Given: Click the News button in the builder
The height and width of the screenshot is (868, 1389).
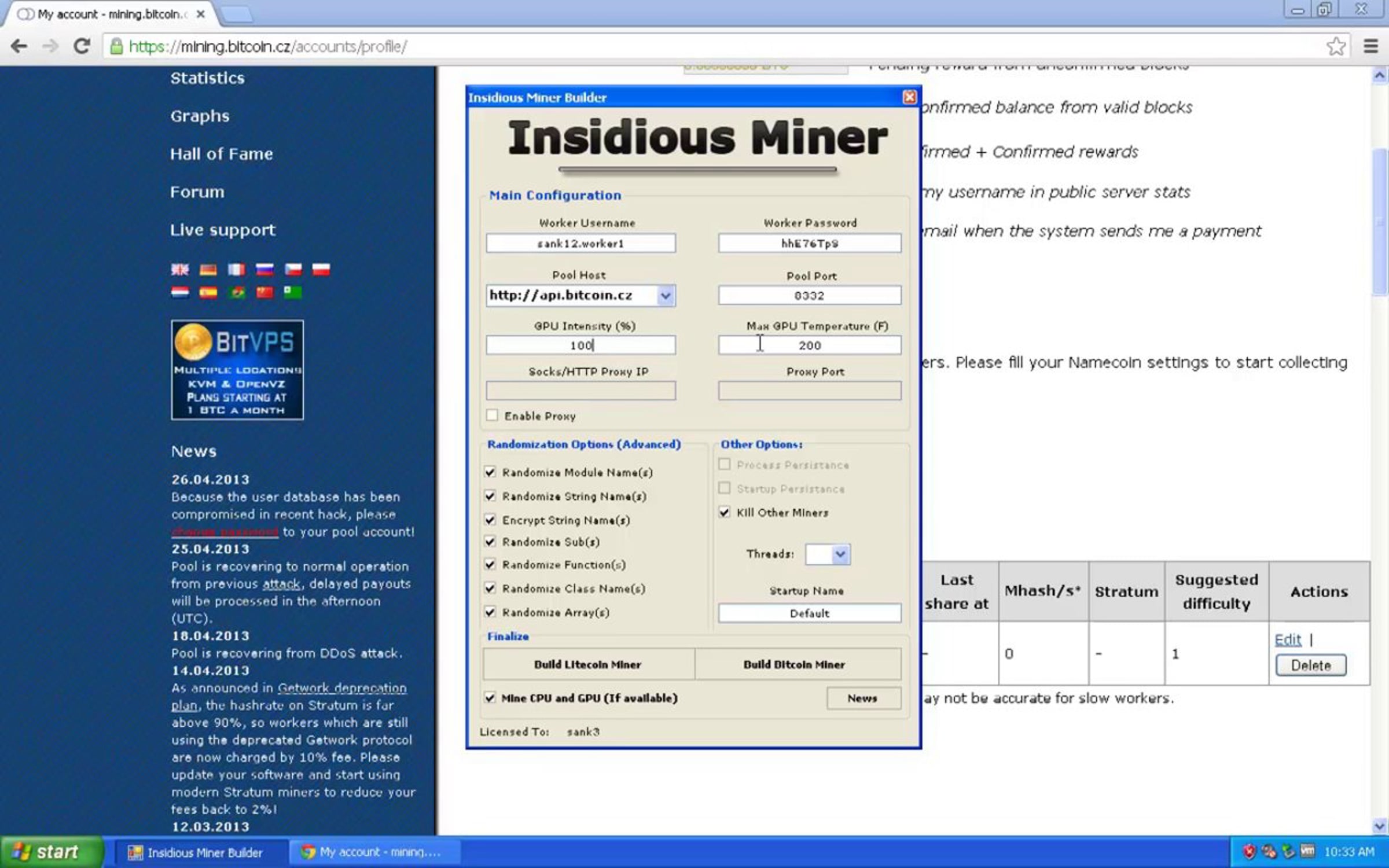Looking at the screenshot, I should click(863, 698).
